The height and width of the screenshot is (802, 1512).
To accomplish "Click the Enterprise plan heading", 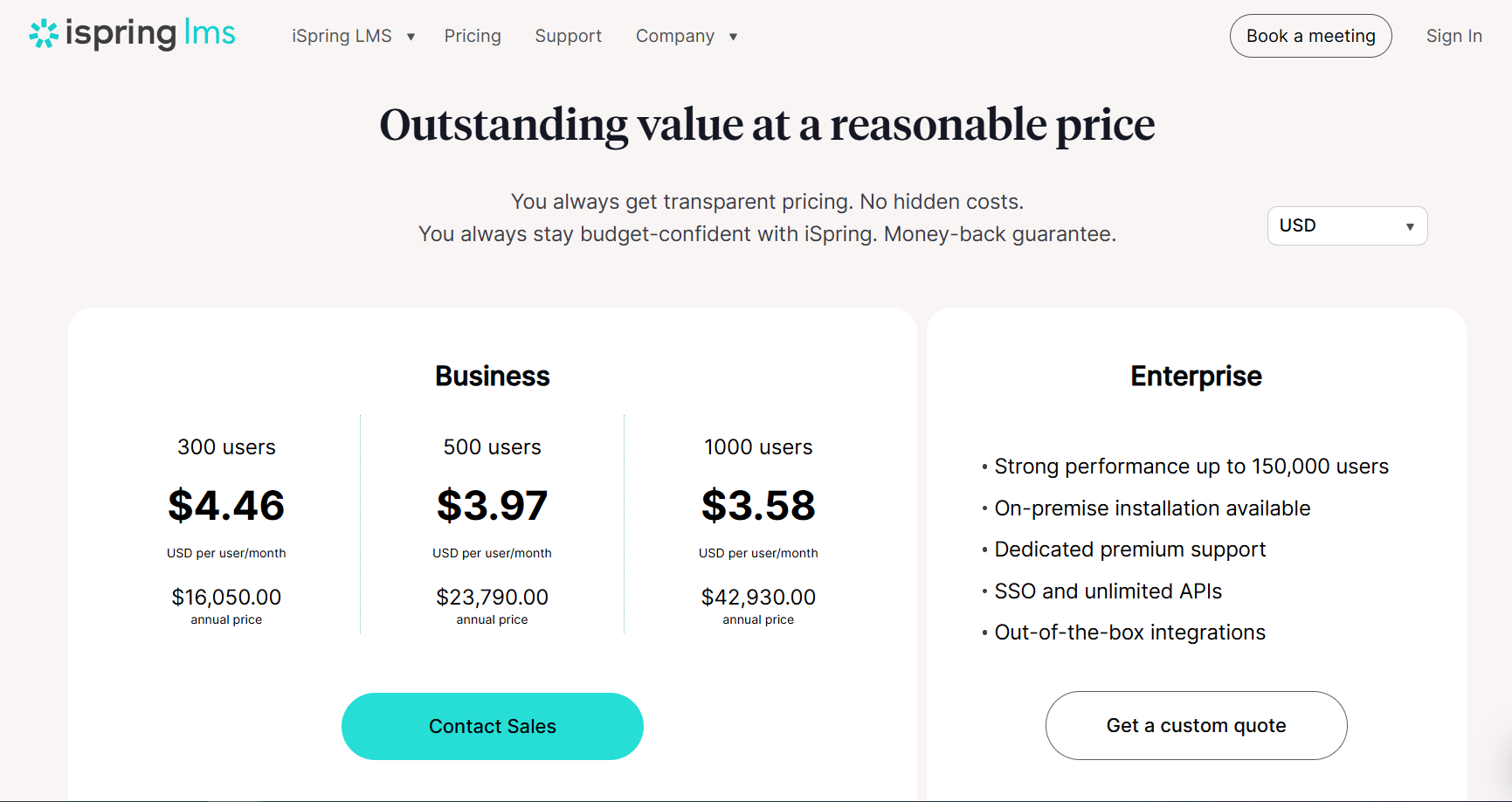I will tap(1196, 376).
